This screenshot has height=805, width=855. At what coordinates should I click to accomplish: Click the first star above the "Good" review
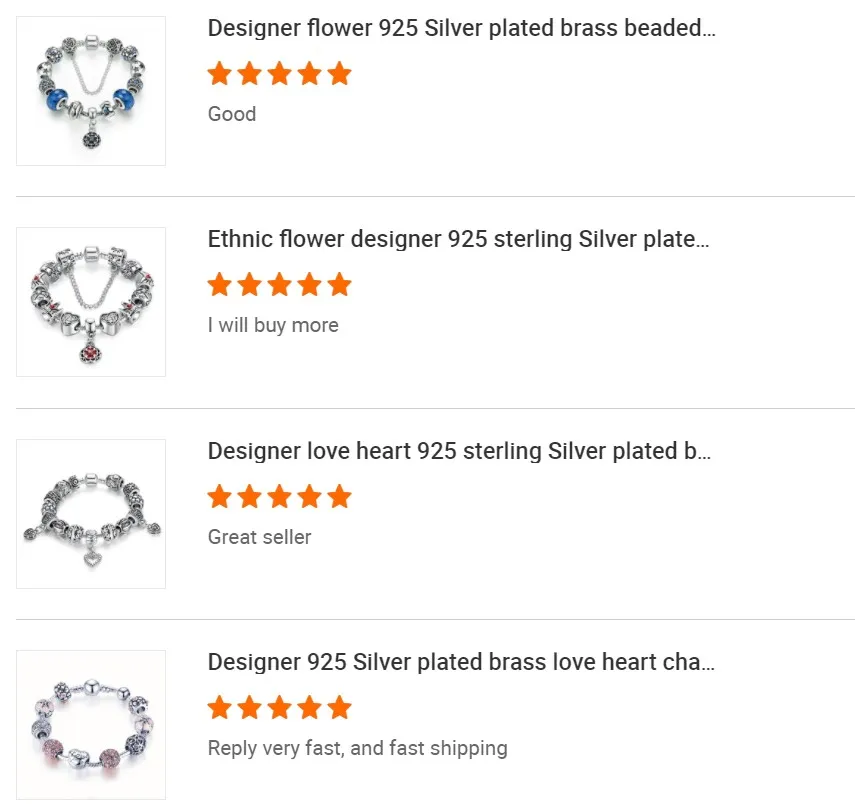220,74
